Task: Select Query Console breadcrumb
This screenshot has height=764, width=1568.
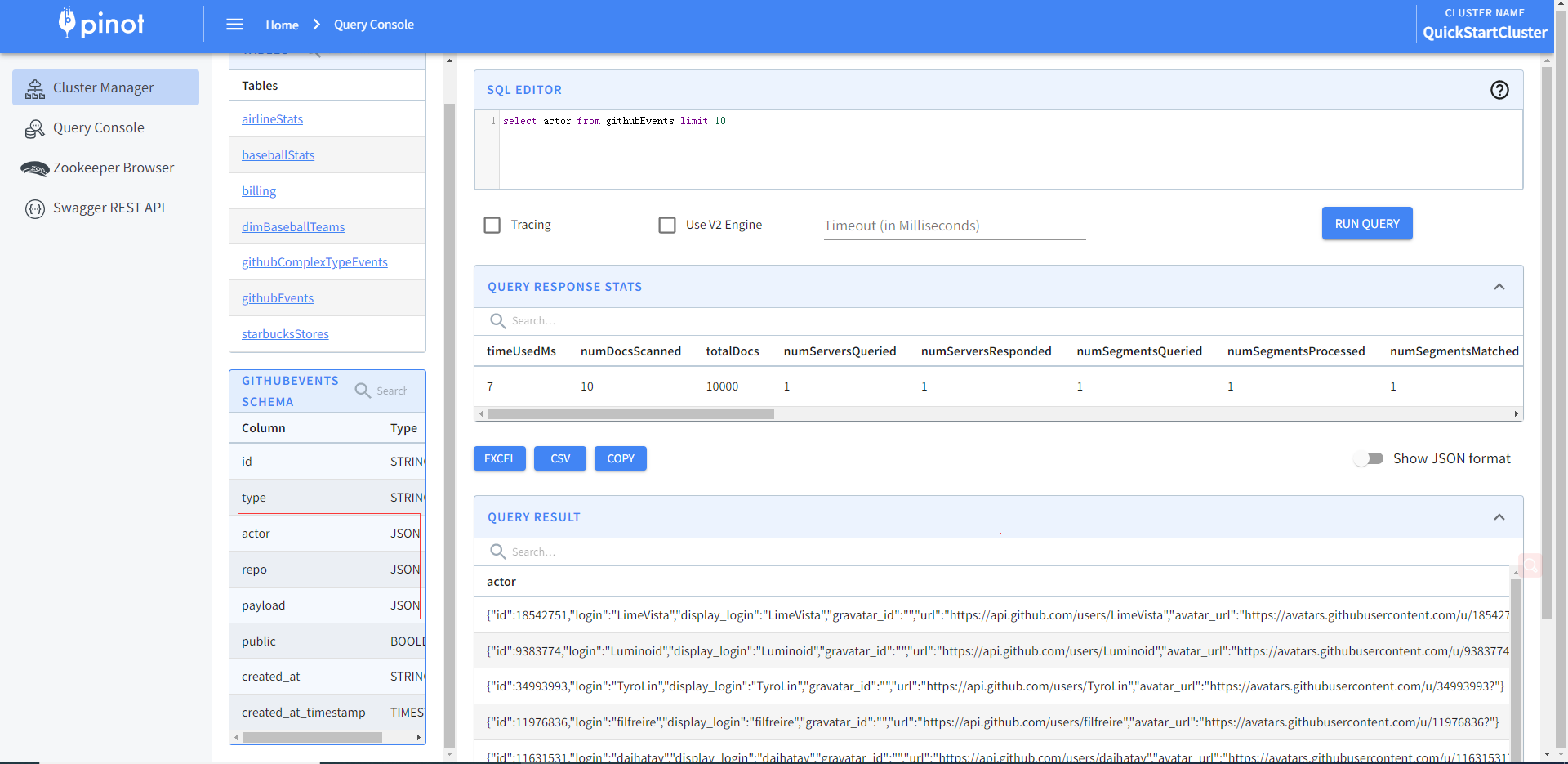Action: (x=374, y=25)
